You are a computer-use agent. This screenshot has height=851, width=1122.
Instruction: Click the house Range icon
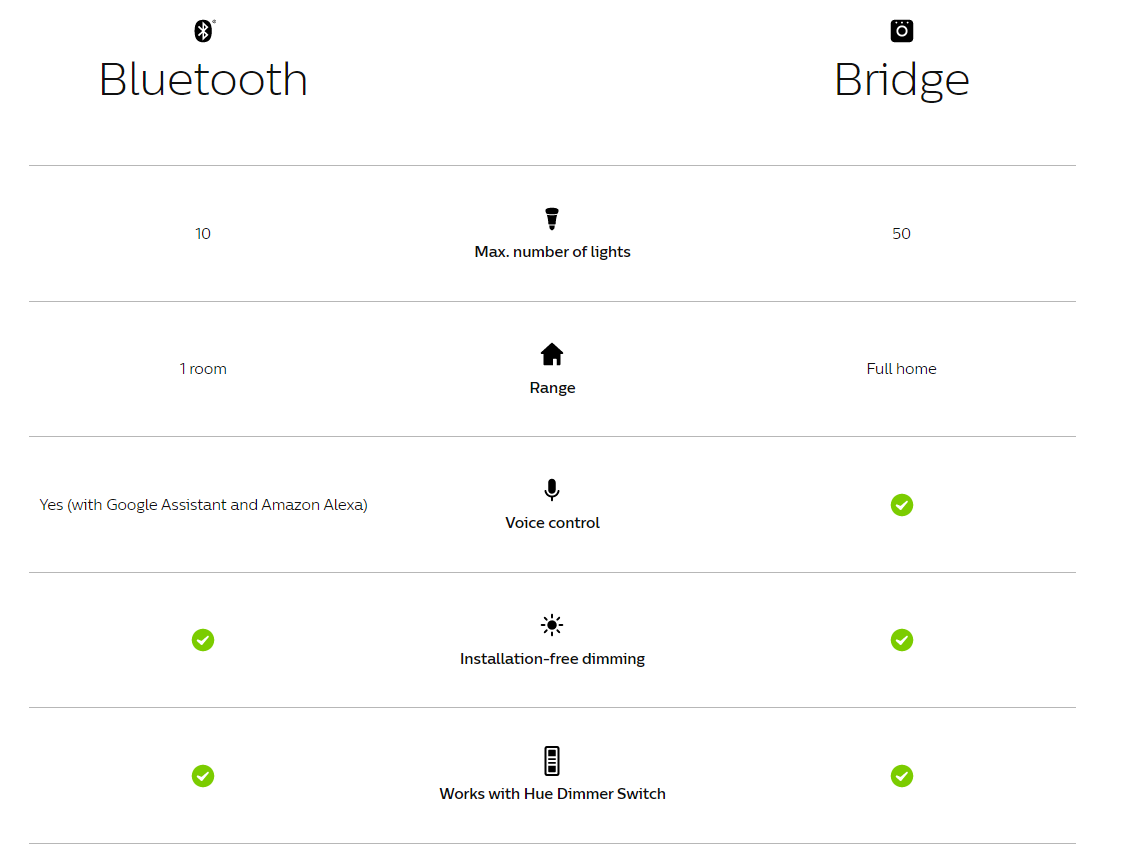click(552, 354)
